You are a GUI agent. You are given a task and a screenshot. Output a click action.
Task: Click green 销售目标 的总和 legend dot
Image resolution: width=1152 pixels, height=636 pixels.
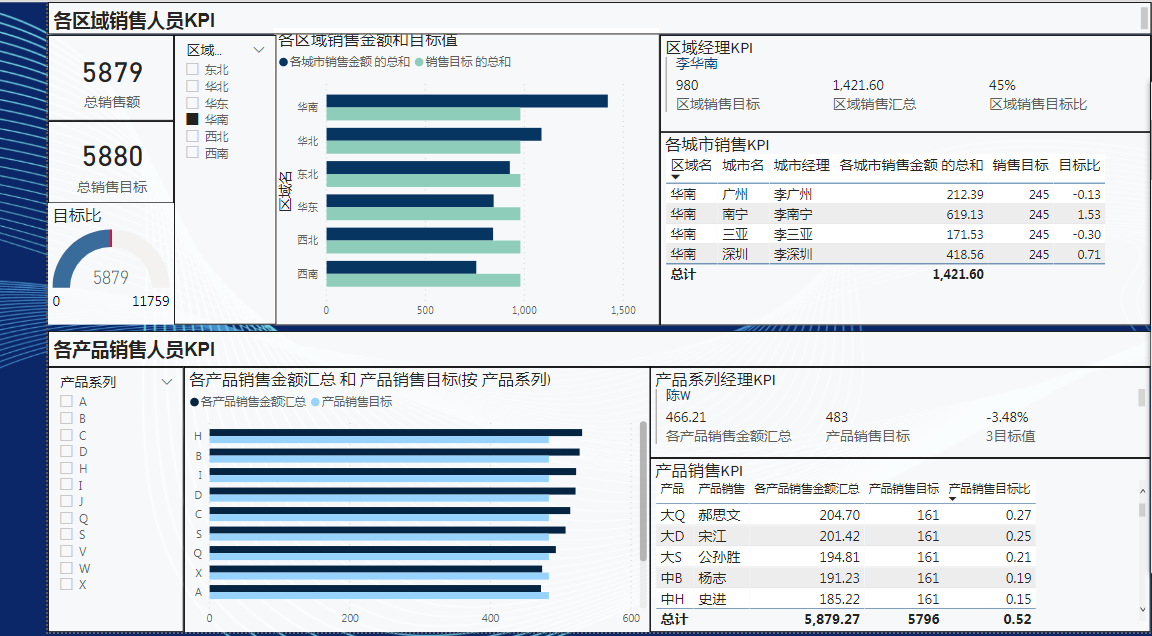click(x=420, y=62)
